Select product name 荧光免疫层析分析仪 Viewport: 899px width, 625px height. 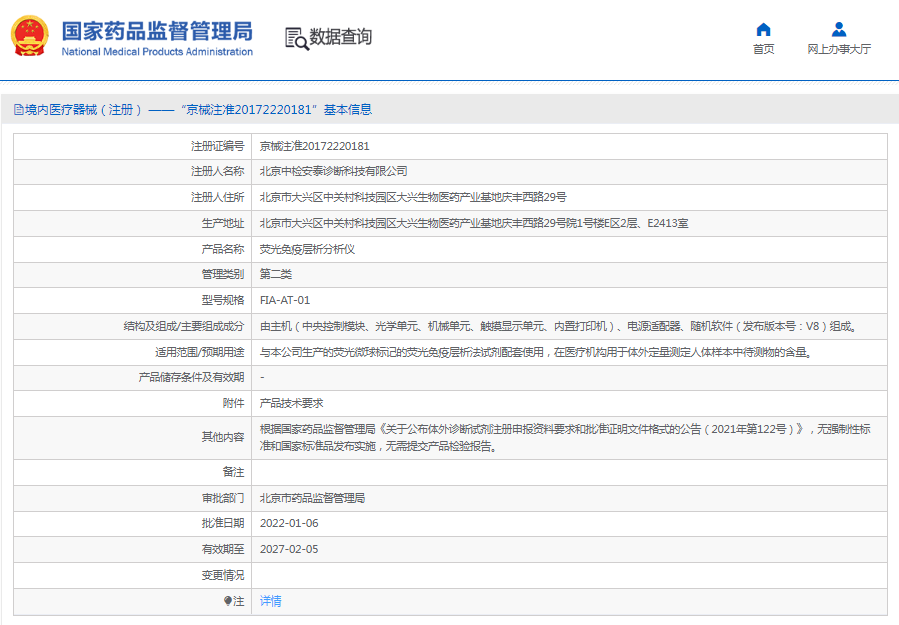click(307, 249)
